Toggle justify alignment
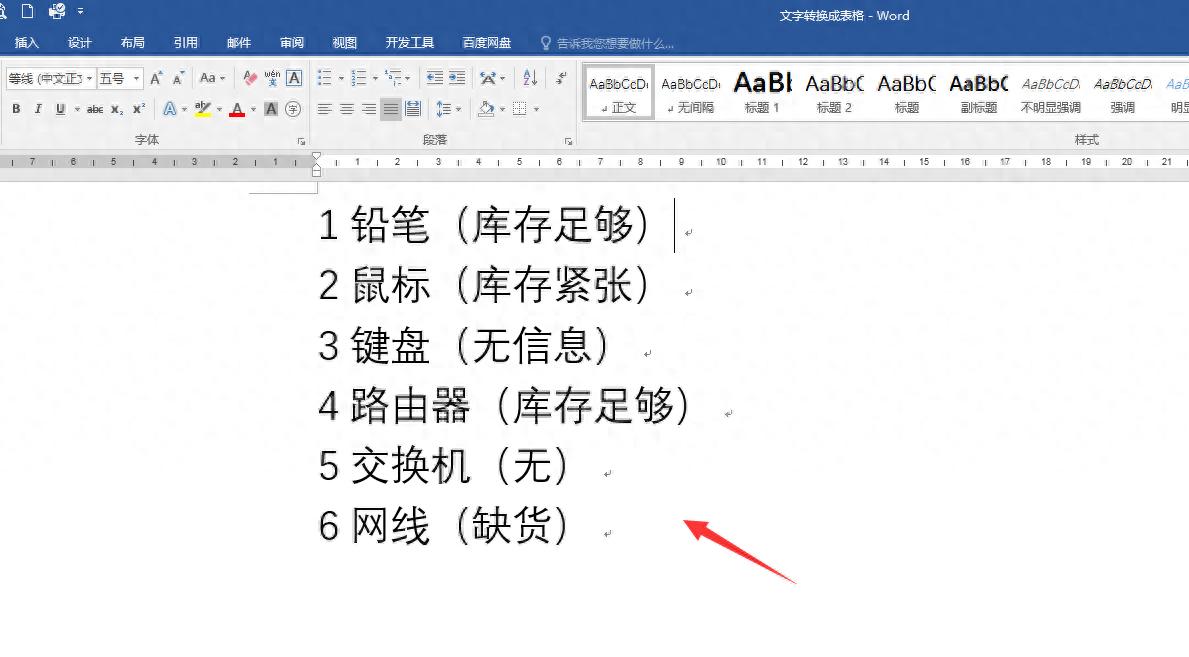1189x657 pixels. coord(391,109)
